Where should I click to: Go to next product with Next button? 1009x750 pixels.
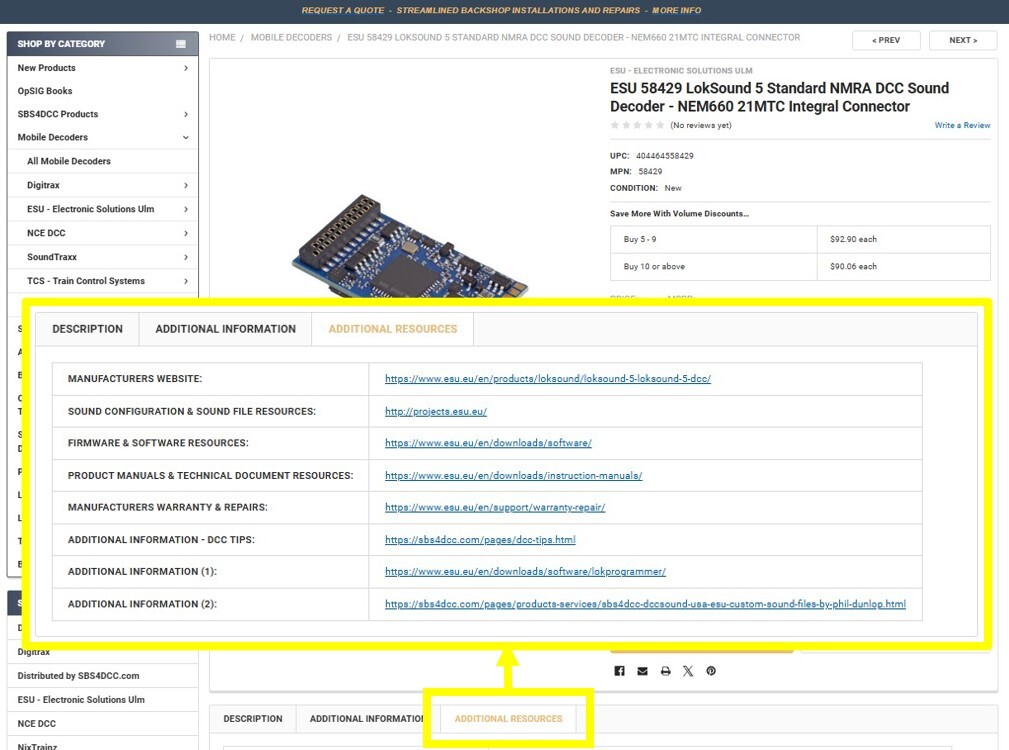[963, 40]
